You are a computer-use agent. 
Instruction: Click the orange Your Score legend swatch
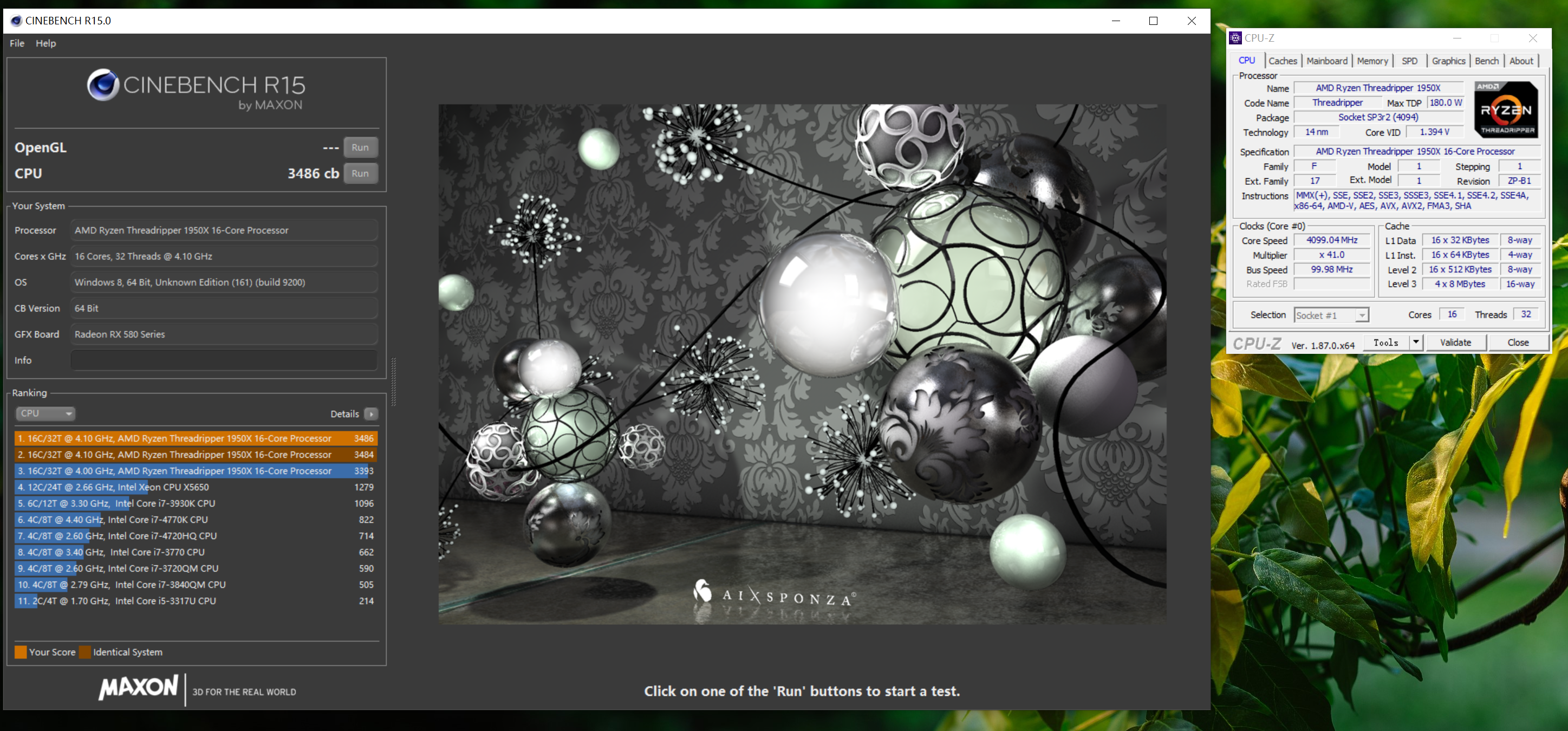click(21, 652)
